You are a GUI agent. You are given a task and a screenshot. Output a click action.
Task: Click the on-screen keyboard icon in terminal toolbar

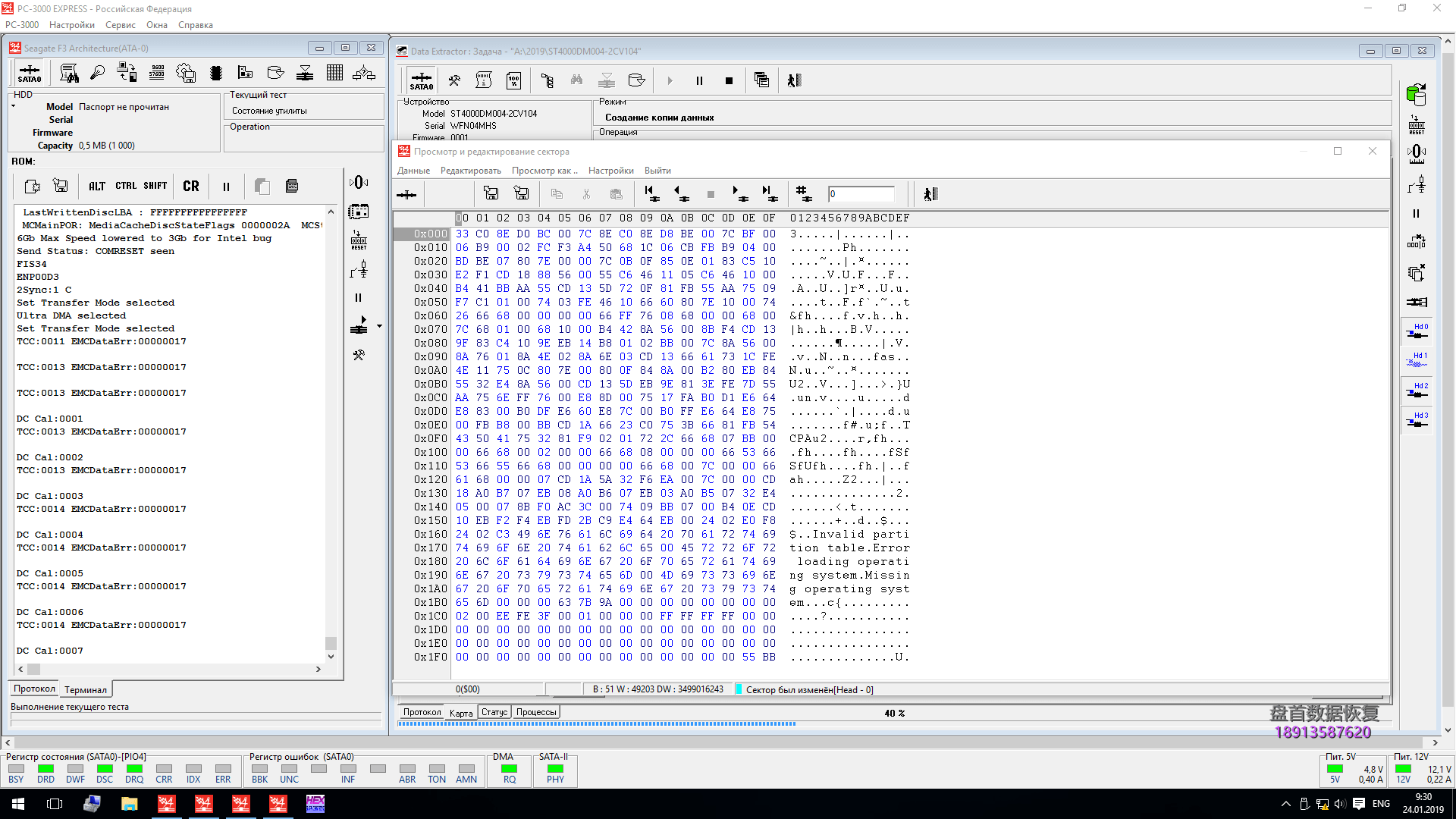click(x=292, y=186)
